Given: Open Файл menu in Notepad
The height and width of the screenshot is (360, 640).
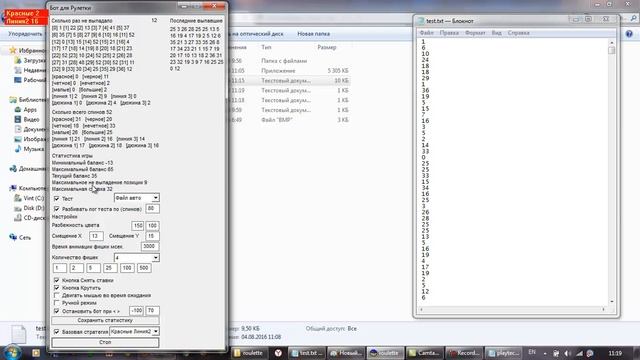Looking at the screenshot, I should 427,33.
